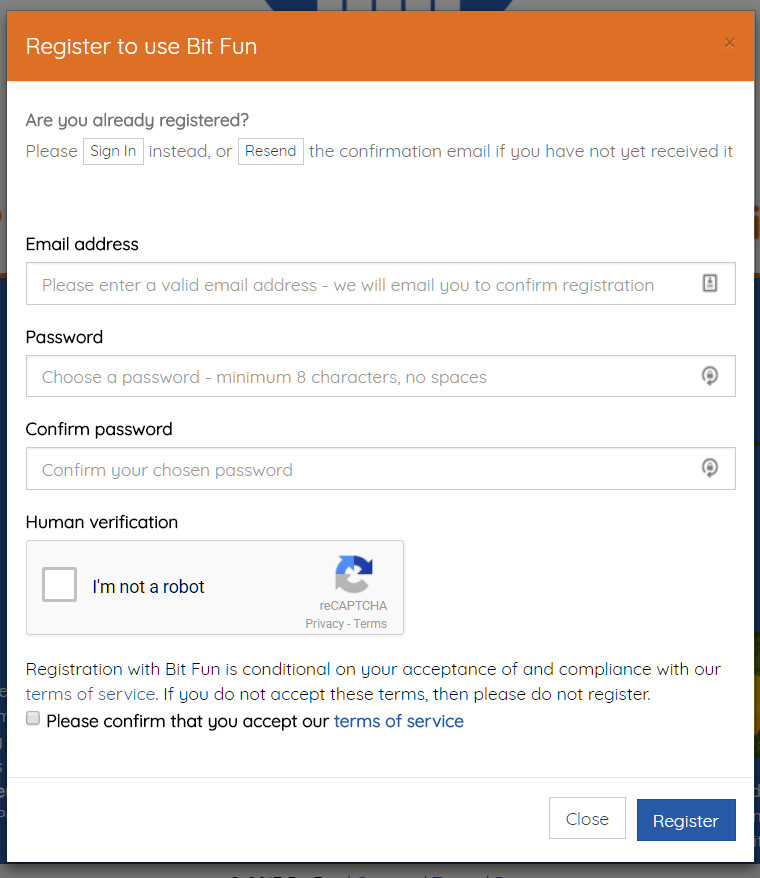Image resolution: width=760 pixels, height=878 pixels.
Task: Click the Close button at the bottom
Action: [x=587, y=818]
